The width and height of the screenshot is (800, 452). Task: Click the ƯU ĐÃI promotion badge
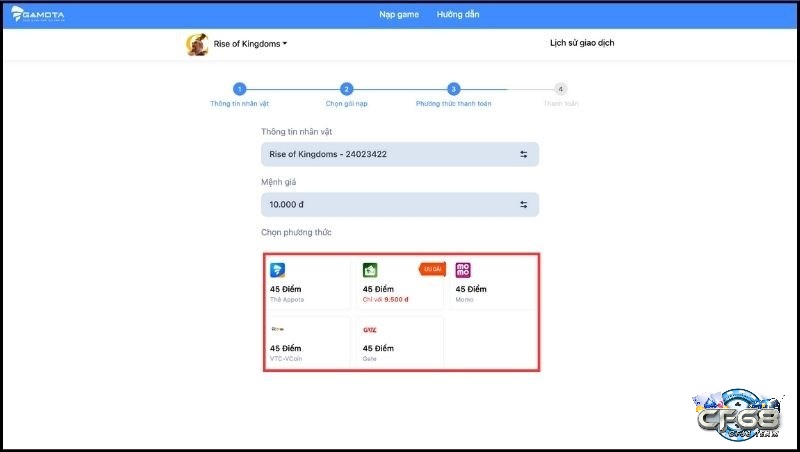click(x=432, y=269)
